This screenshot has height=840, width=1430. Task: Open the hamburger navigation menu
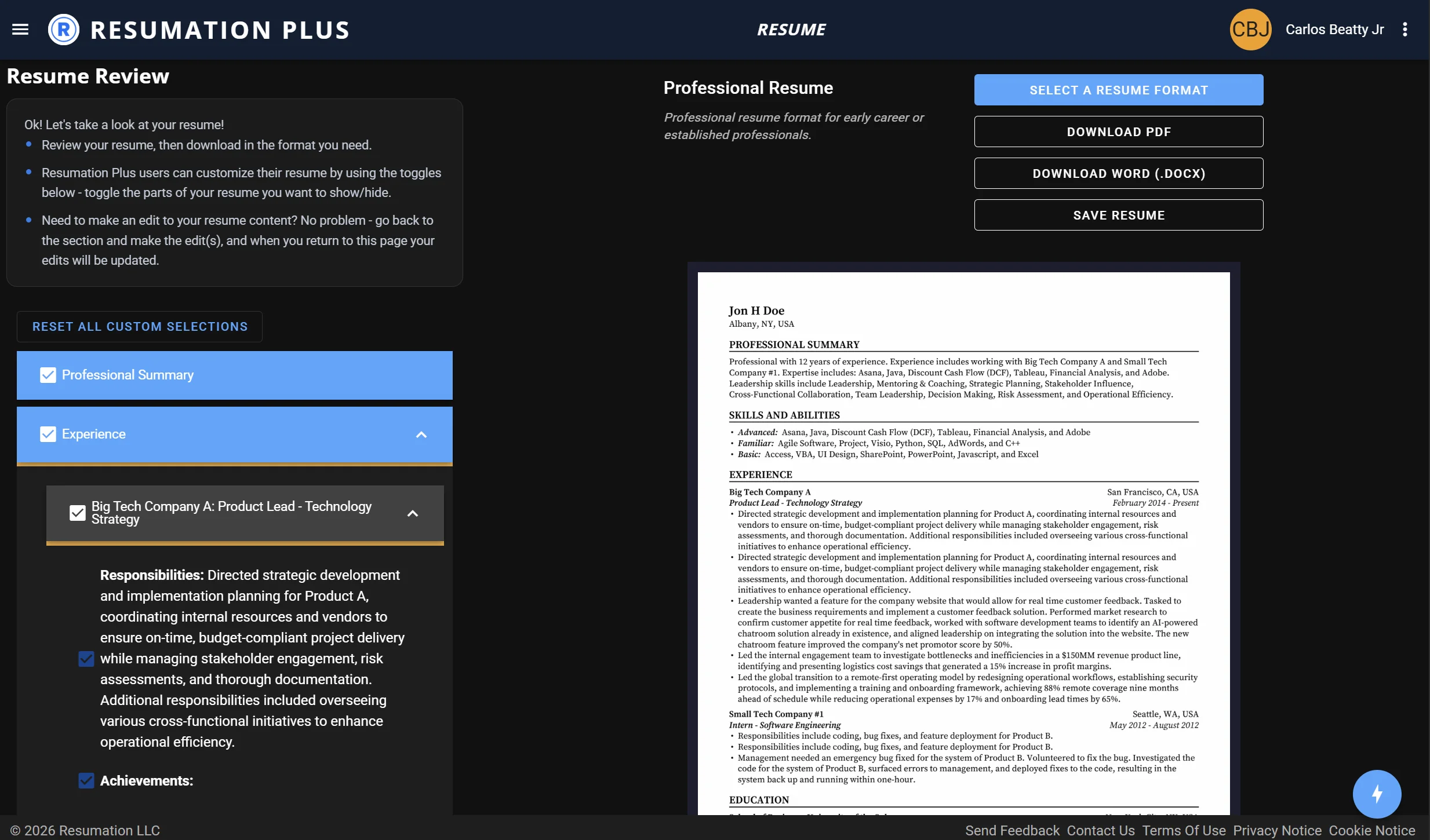[20, 30]
